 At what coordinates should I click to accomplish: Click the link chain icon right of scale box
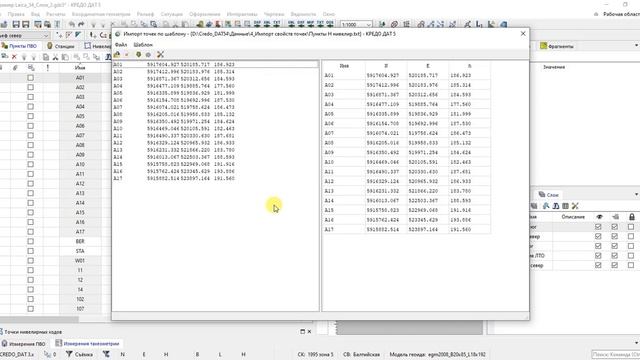pos(394,24)
